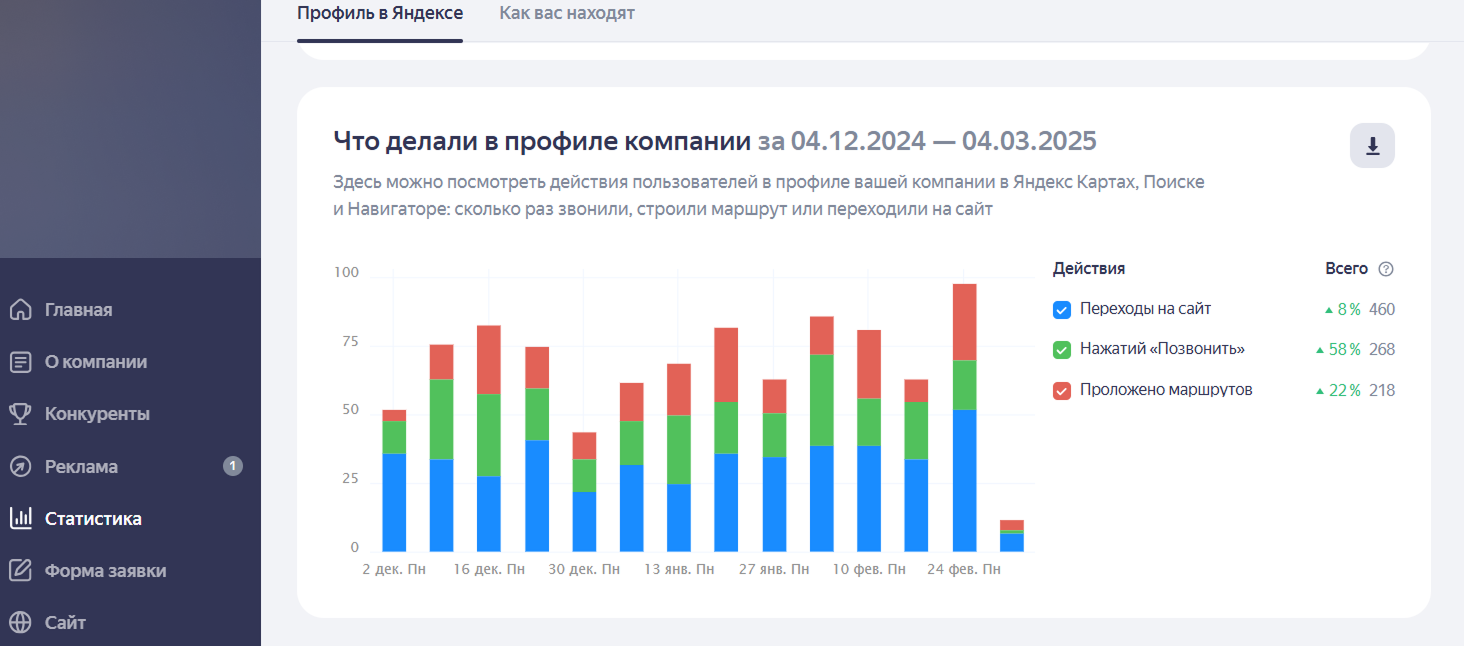This screenshot has width=1464, height=646.
Task: Click the Что делали в профиле компании heading
Action: pos(542,140)
